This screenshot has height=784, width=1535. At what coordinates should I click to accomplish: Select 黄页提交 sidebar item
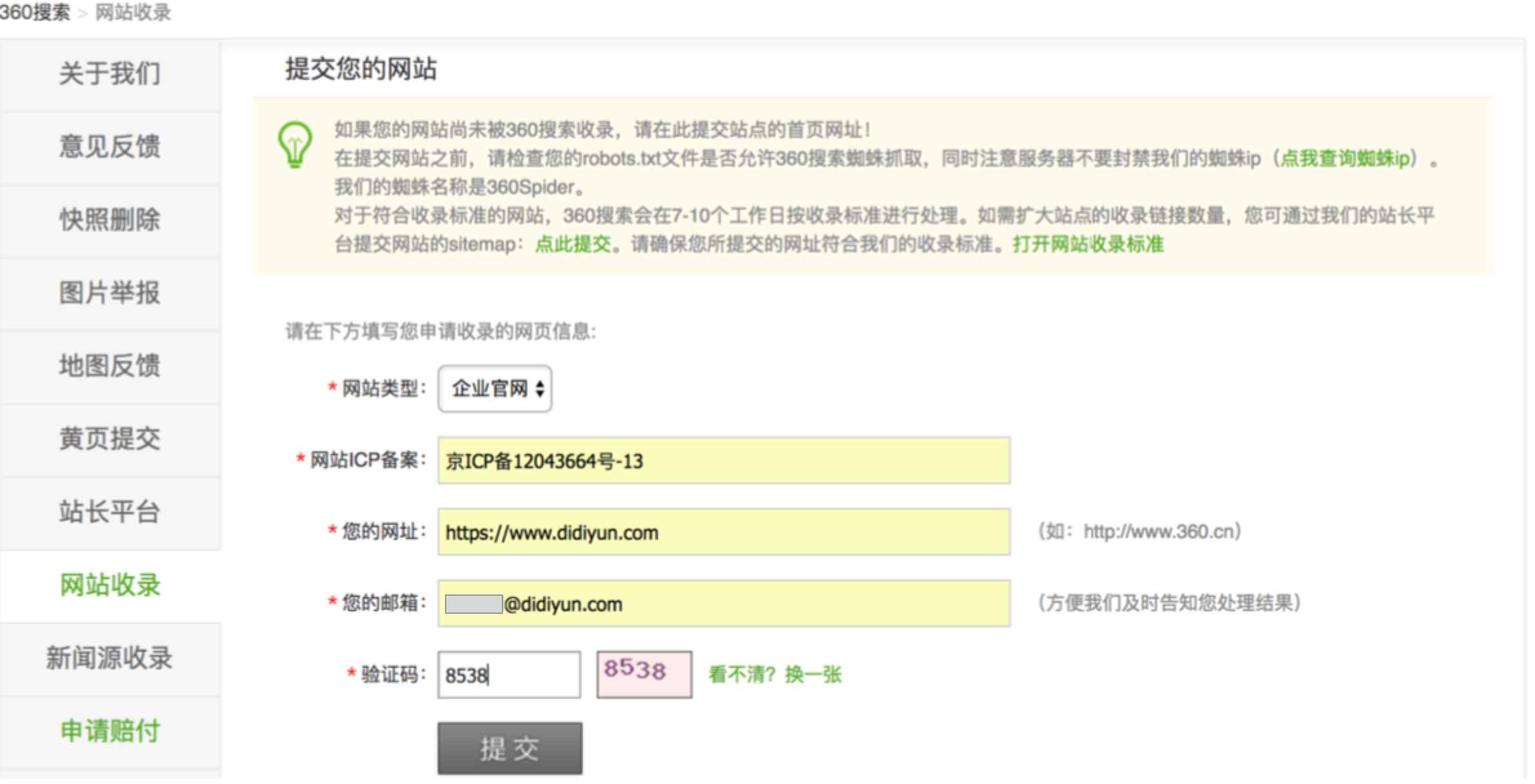click(x=110, y=440)
